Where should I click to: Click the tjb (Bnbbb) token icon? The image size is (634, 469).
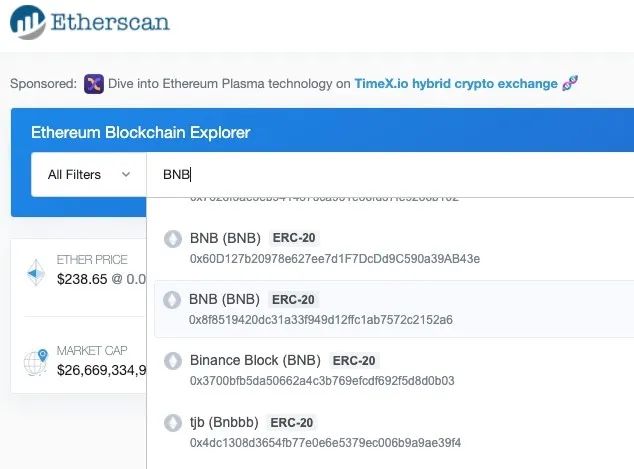(171, 423)
